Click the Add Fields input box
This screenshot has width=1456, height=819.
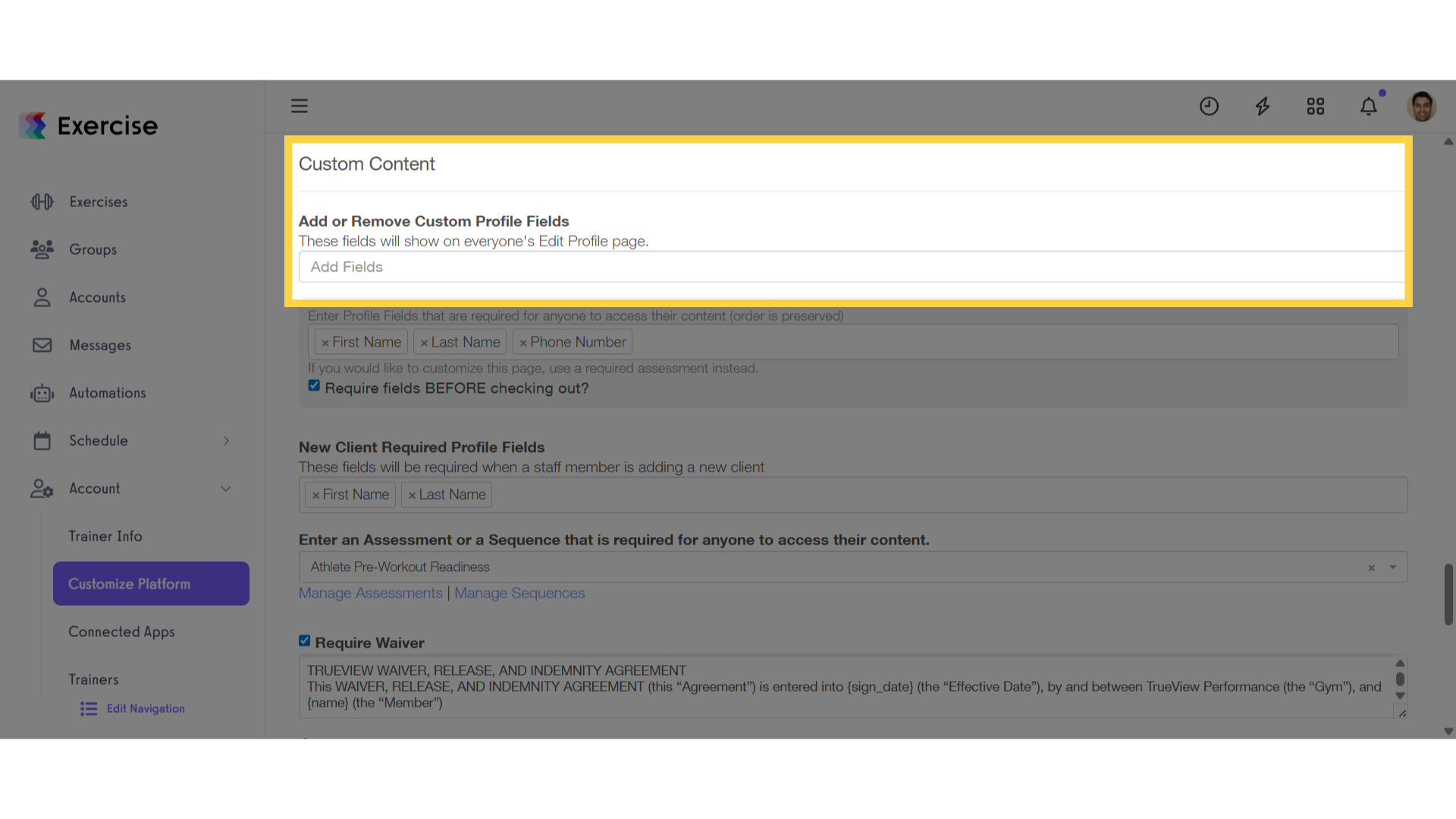(852, 267)
